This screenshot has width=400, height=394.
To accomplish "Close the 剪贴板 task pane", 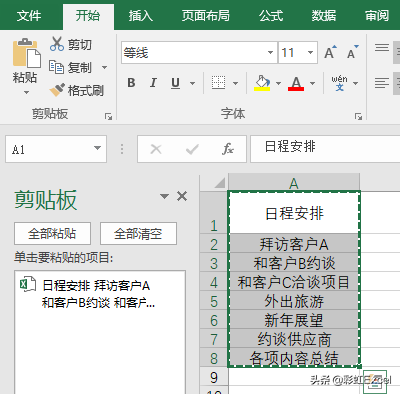I will tap(182, 196).
